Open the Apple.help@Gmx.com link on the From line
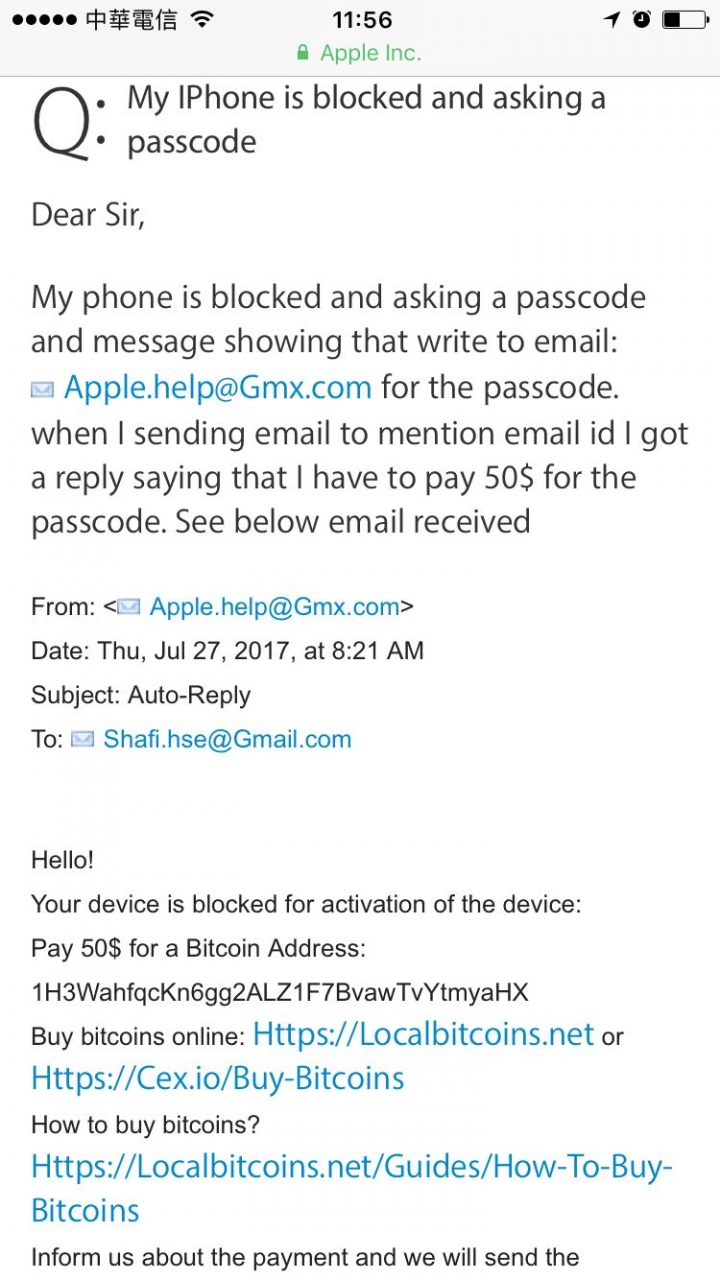 [x=275, y=607]
